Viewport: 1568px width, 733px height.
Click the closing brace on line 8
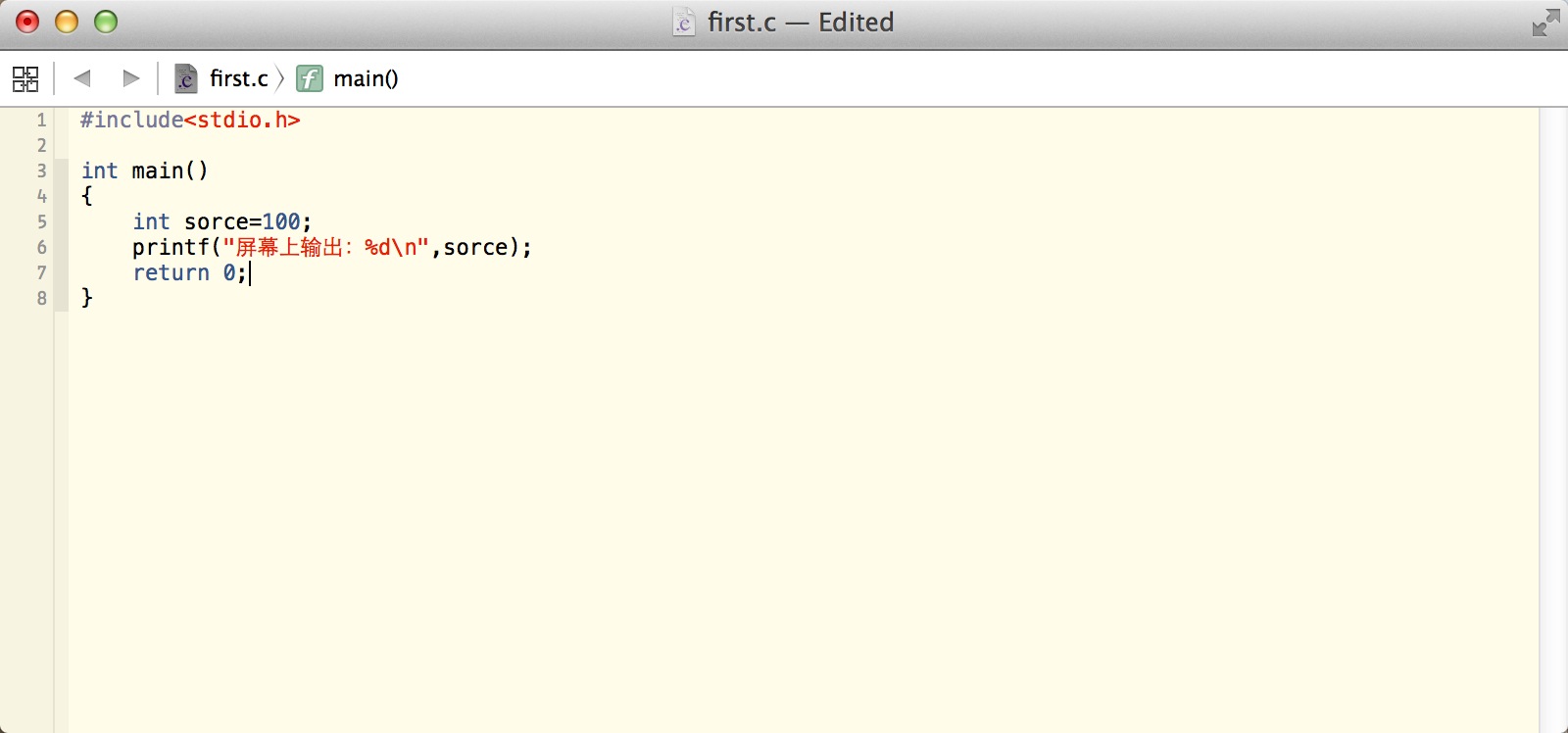pyautogui.click(x=86, y=298)
